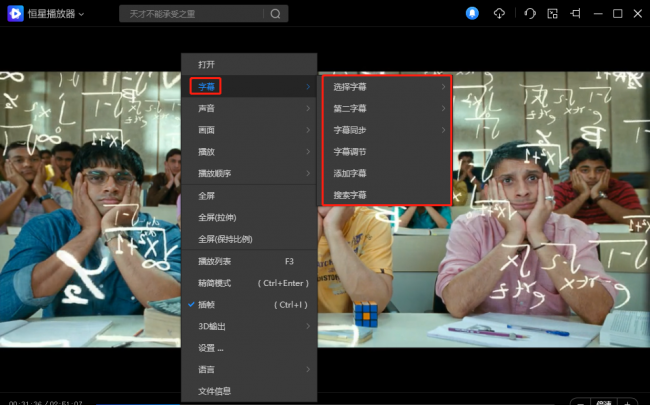Expand the 声音 submenu
Screen dimensions: 650x405
249,108
